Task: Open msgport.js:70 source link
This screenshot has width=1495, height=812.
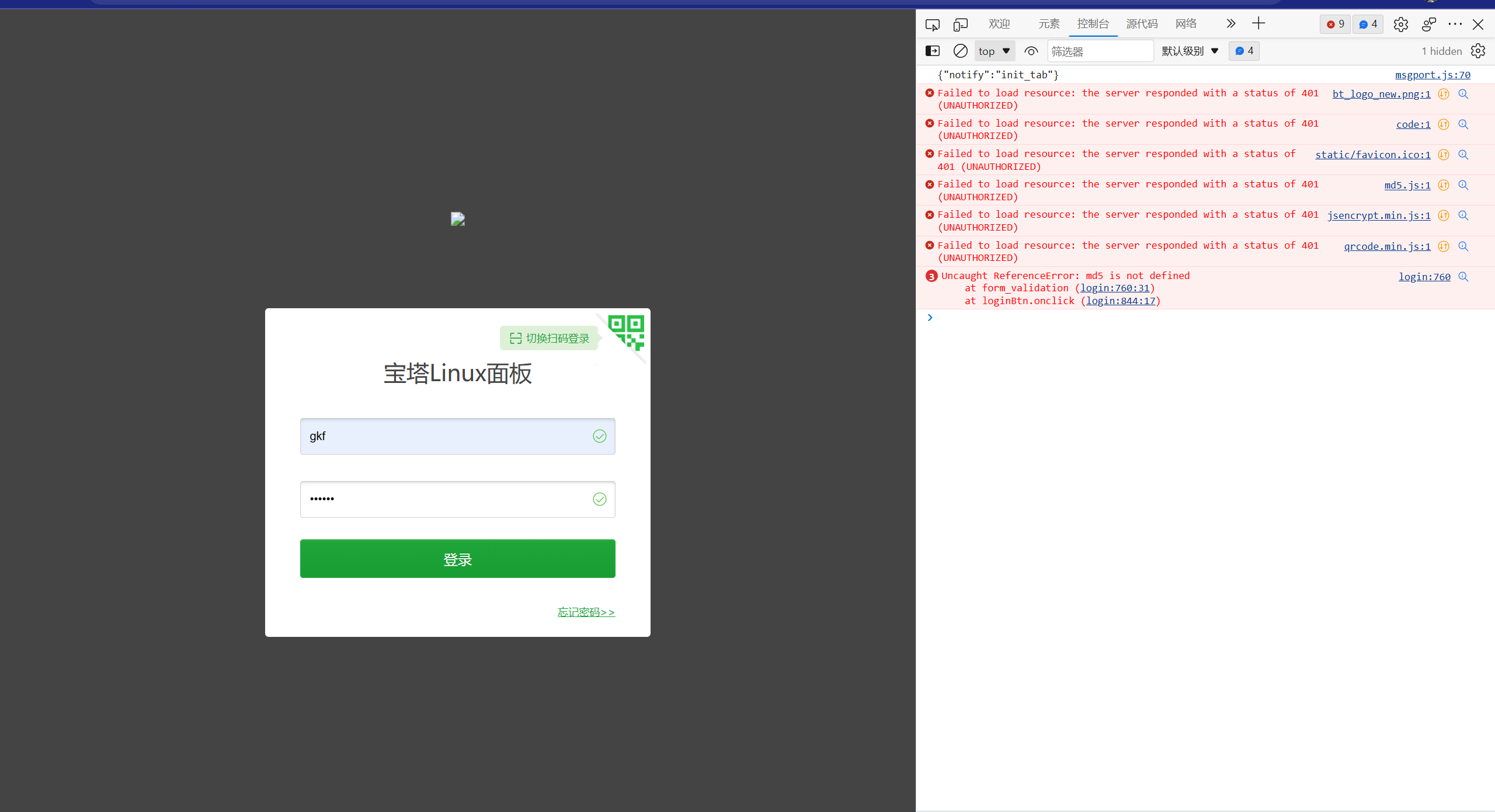Action: click(1433, 75)
